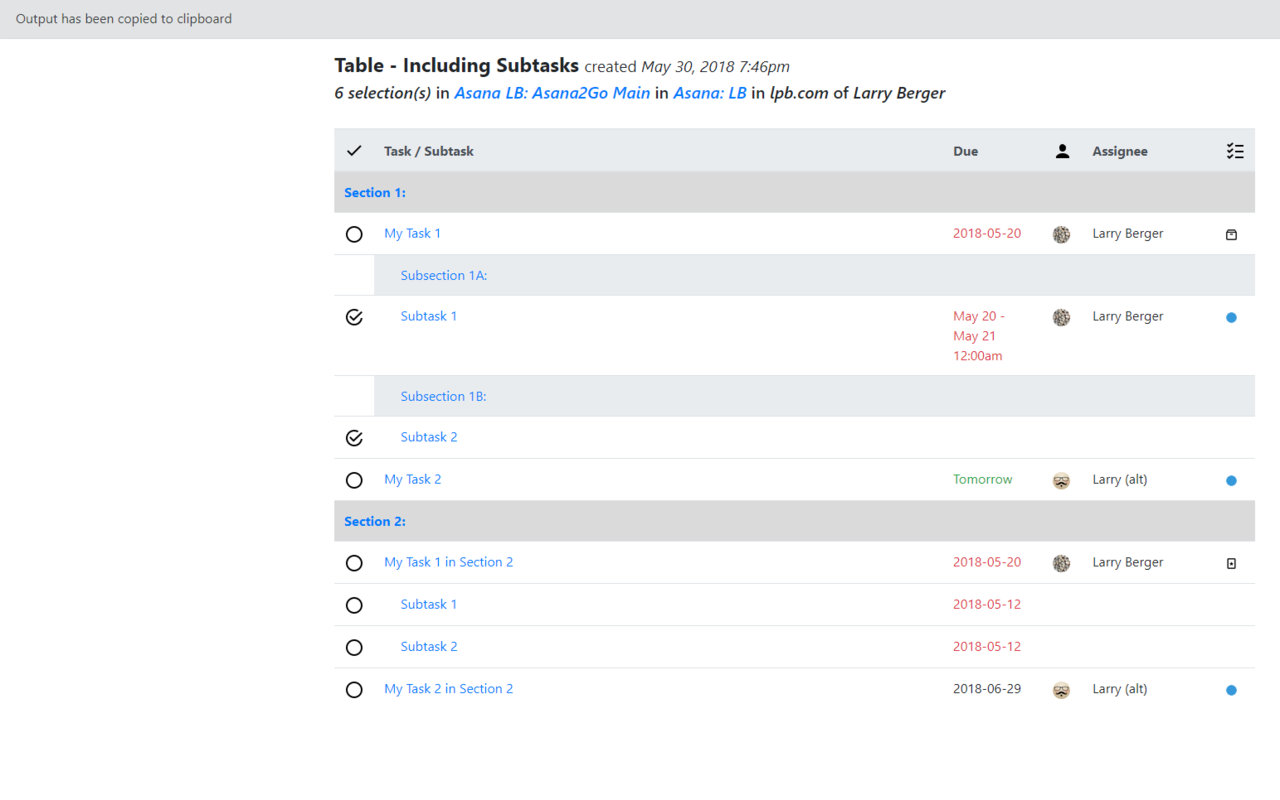Viewport: 1280px width, 800px height.
Task: Click Larry (alt)'s avatar on the My Task 2 row
Action: click(1061, 480)
